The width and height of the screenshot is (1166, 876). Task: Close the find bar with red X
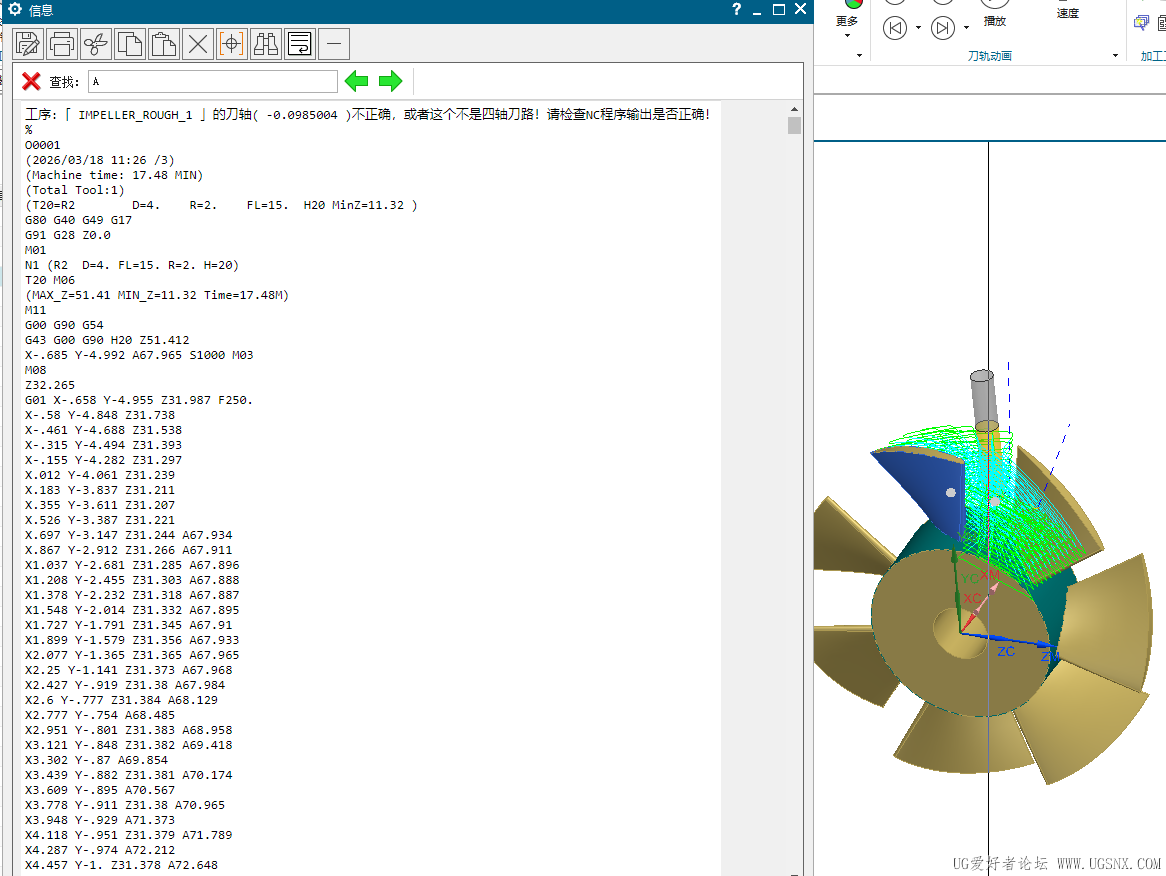(31, 81)
